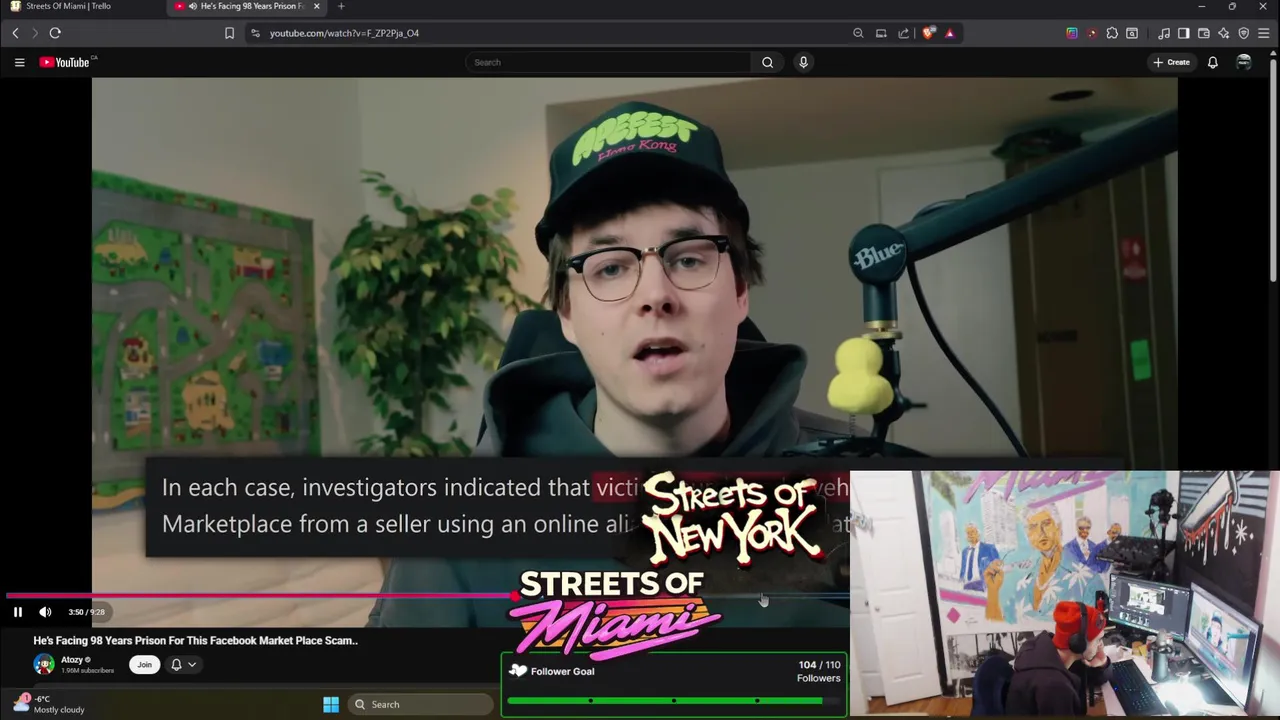Image resolution: width=1280 pixels, height=720 pixels.
Task: Open the Atozy channel name link
Action: click(x=71, y=660)
